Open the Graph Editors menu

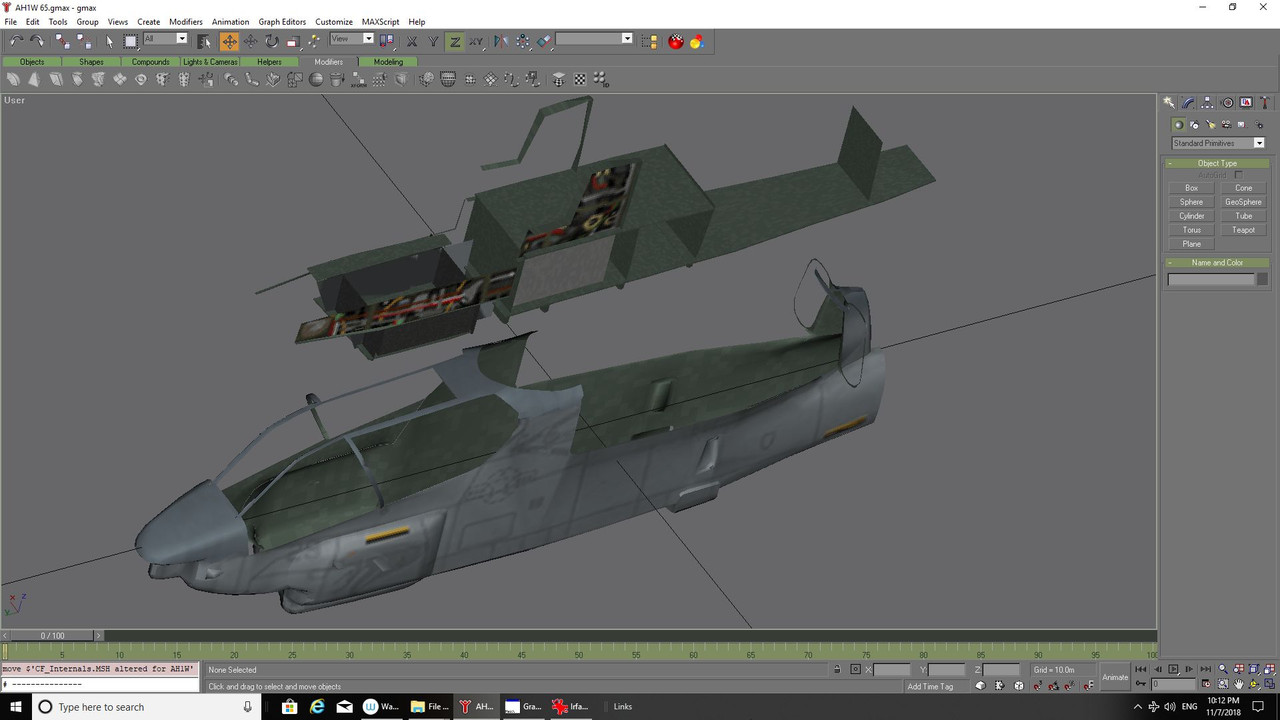pos(282,22)
